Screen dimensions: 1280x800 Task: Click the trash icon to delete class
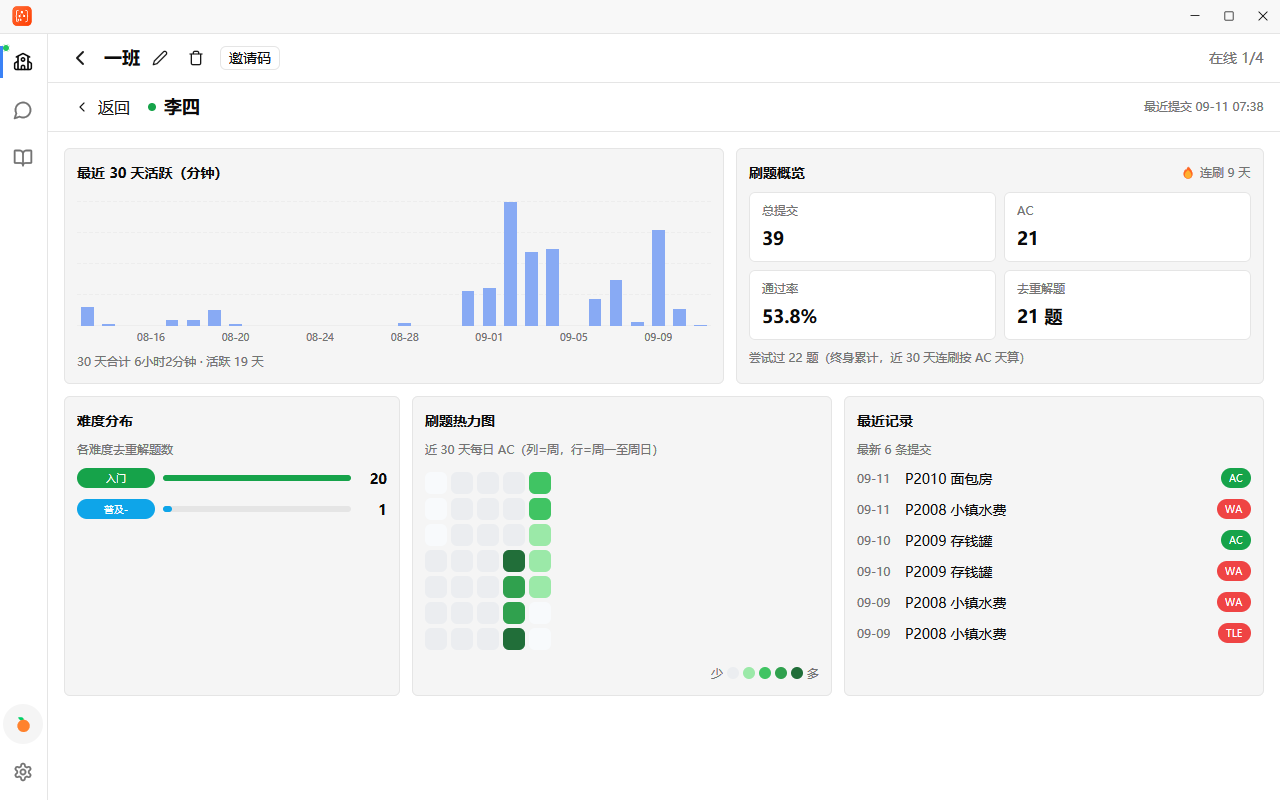click(x=196, y=58)
